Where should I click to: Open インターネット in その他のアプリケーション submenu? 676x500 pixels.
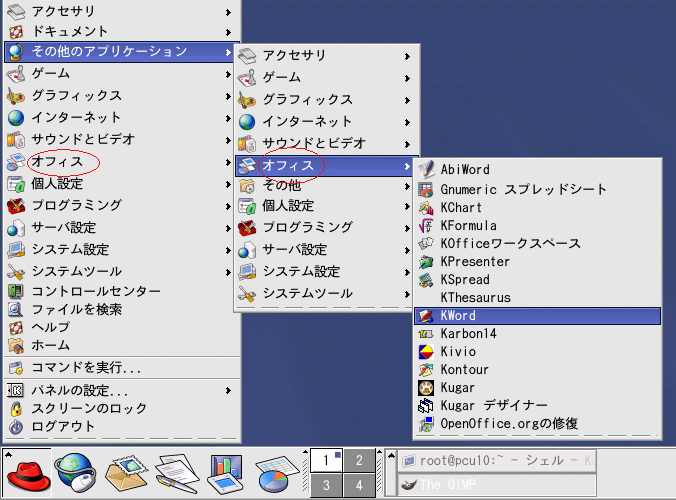326,122
